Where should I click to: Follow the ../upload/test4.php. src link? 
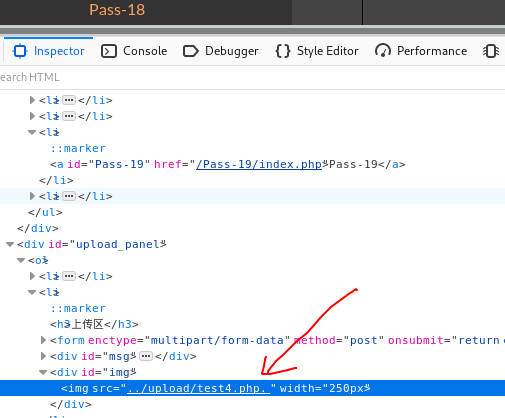[x=198, y=388]
